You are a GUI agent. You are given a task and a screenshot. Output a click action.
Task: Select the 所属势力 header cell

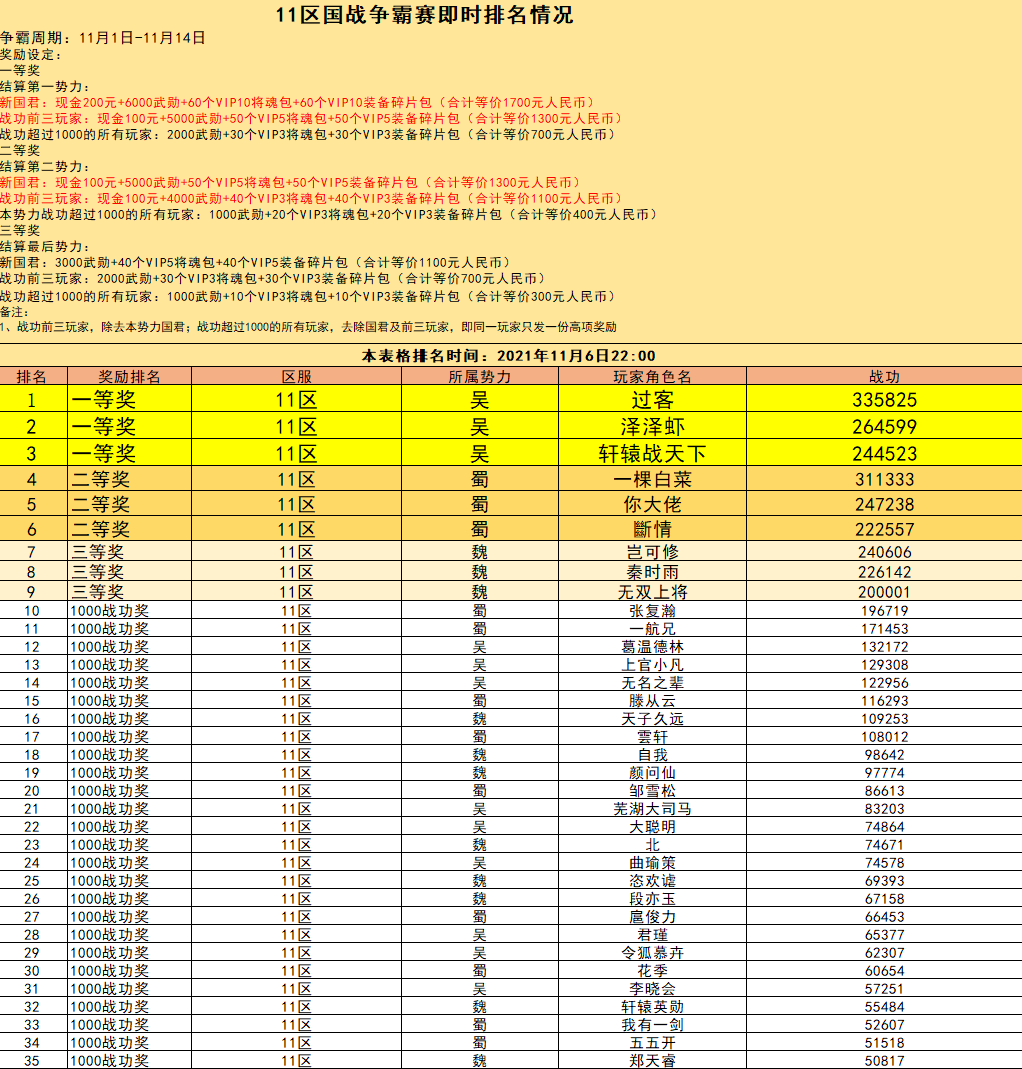pyautogui.click(x=479, y=377)
